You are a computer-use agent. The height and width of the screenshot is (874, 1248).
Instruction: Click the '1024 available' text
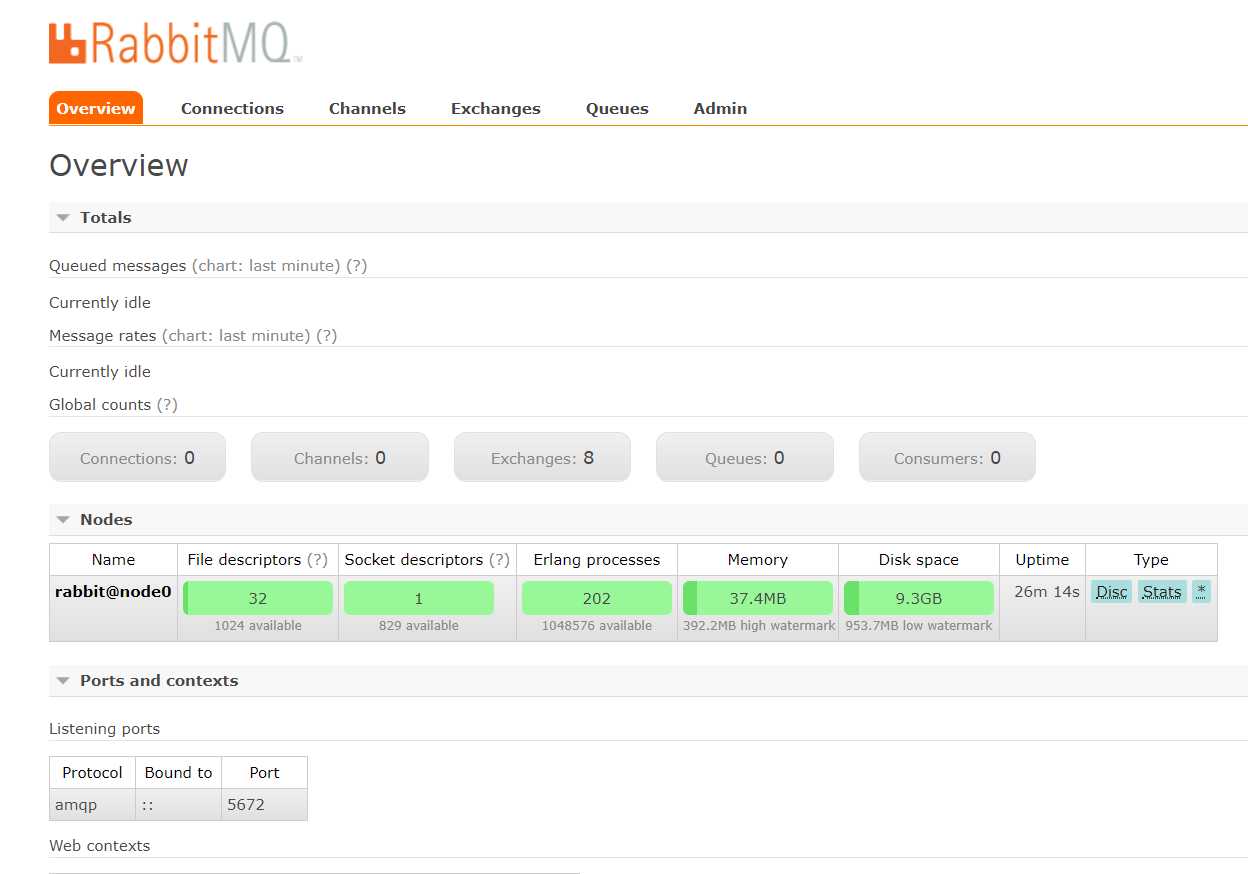(258, 625)
